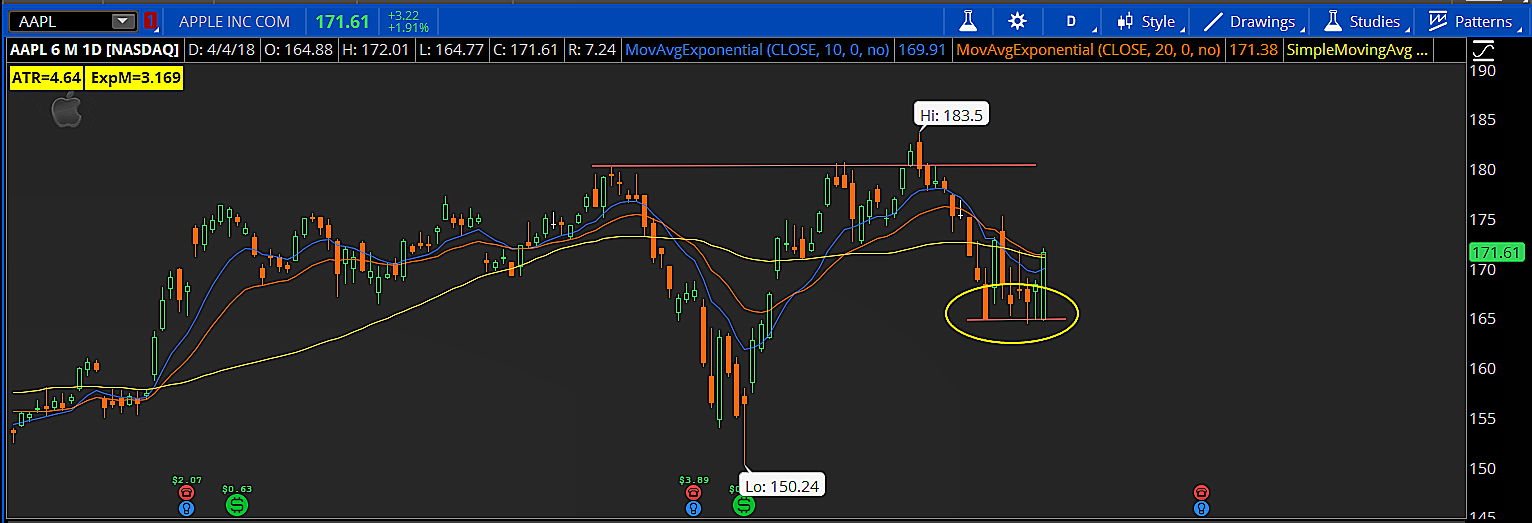Click the Hi: 183.5 price bubble
The image size is (1532, 523).
[x=953, y=115]
